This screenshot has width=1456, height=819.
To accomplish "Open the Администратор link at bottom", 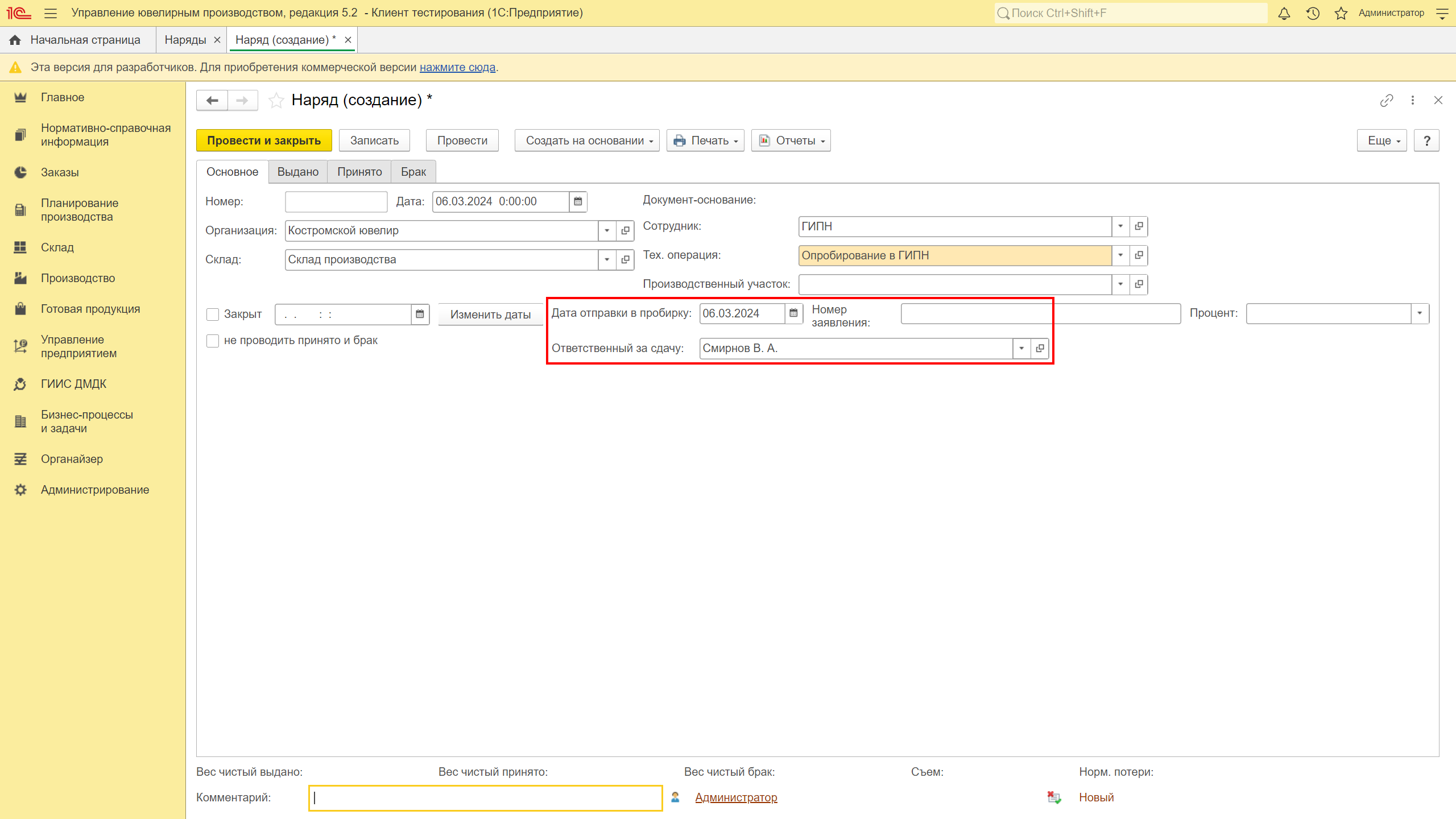I will click(x=736, y=797).
